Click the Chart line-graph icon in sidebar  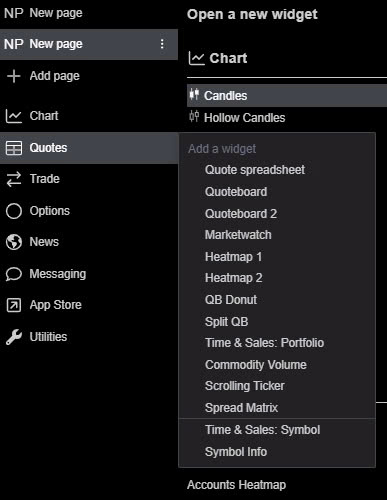14,116
